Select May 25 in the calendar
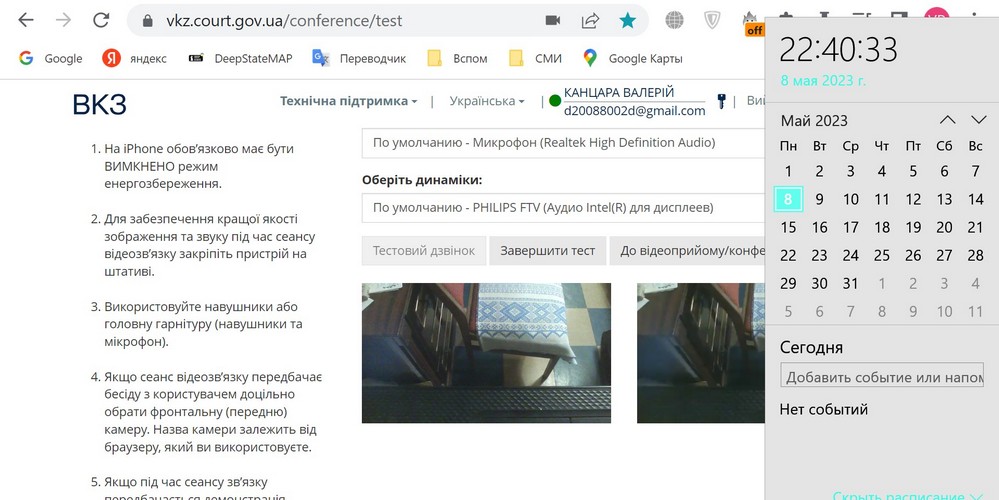Screen dimensions: 999x500 pos(882,255)
